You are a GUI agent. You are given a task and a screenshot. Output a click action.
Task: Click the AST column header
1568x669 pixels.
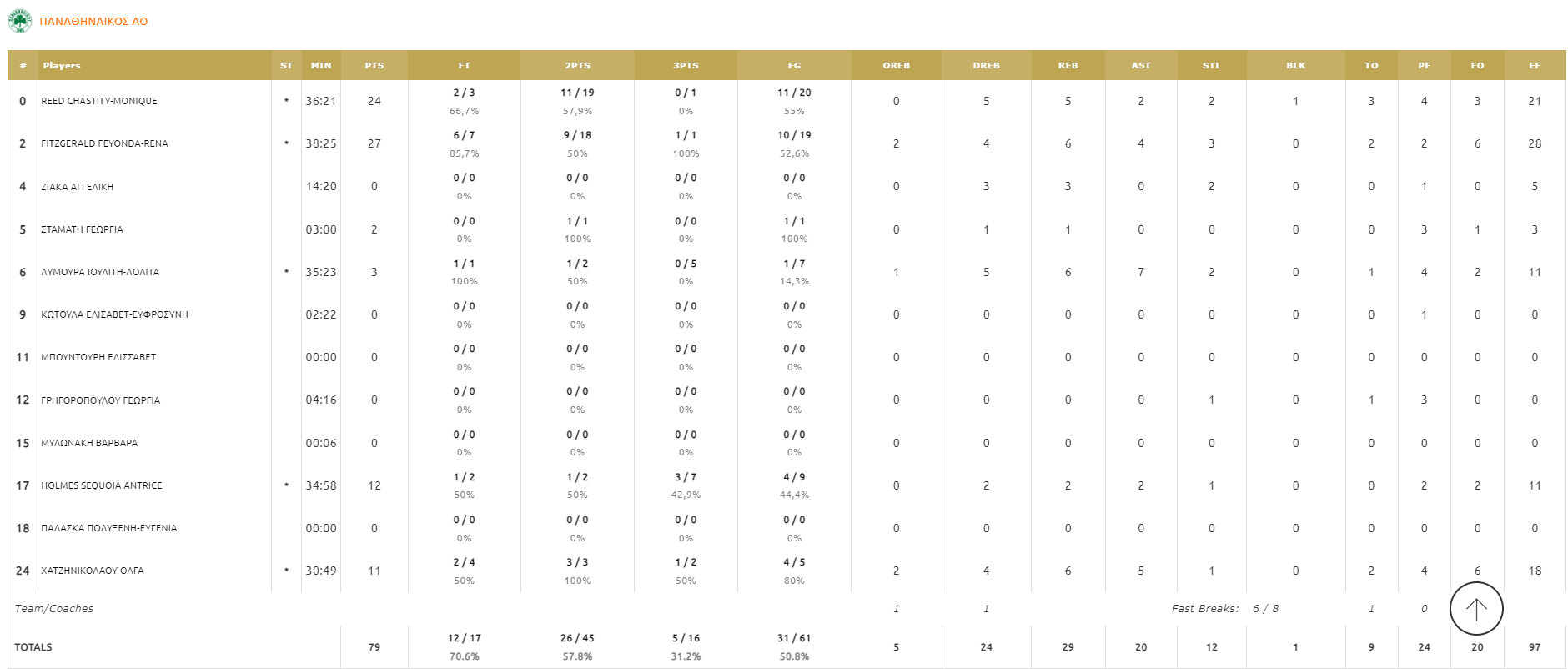point(1141,65)
